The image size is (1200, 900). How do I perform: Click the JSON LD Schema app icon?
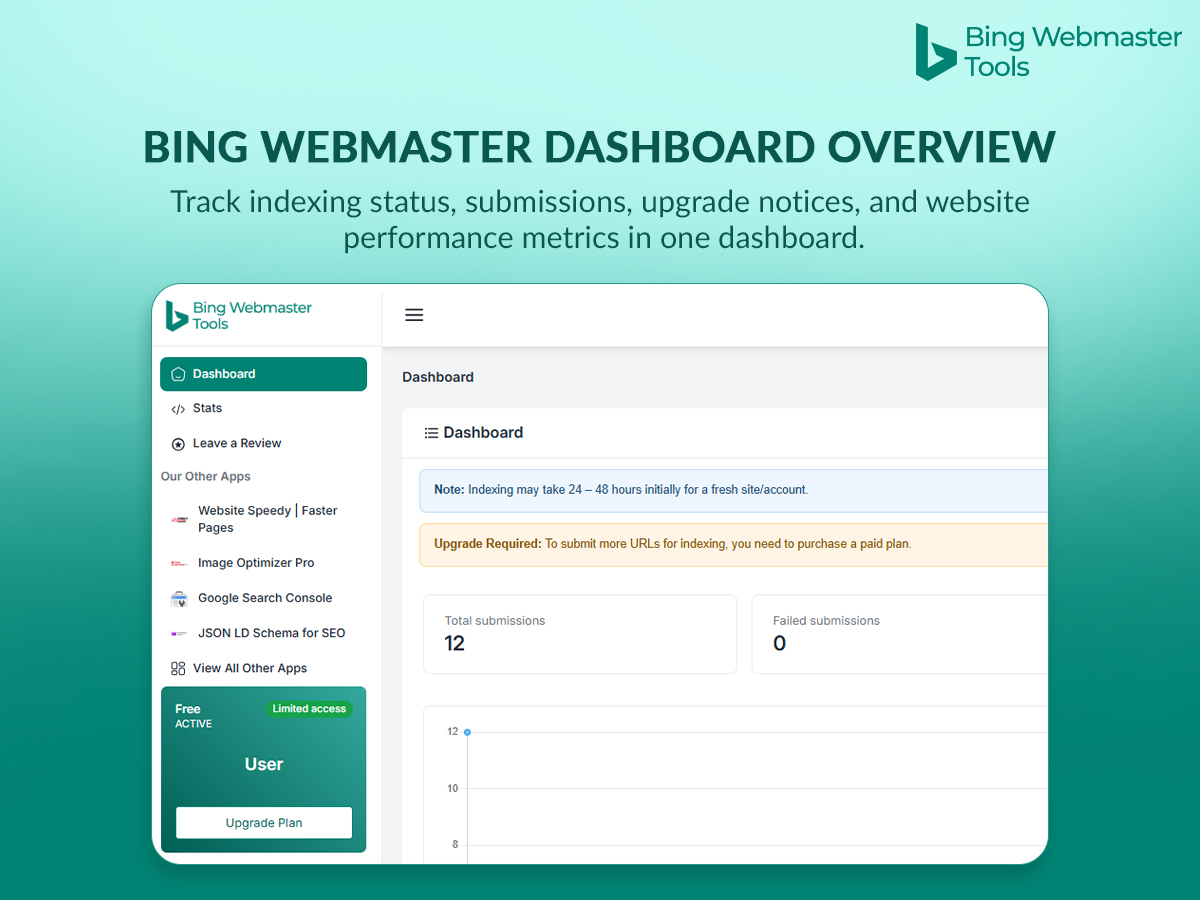179,634
